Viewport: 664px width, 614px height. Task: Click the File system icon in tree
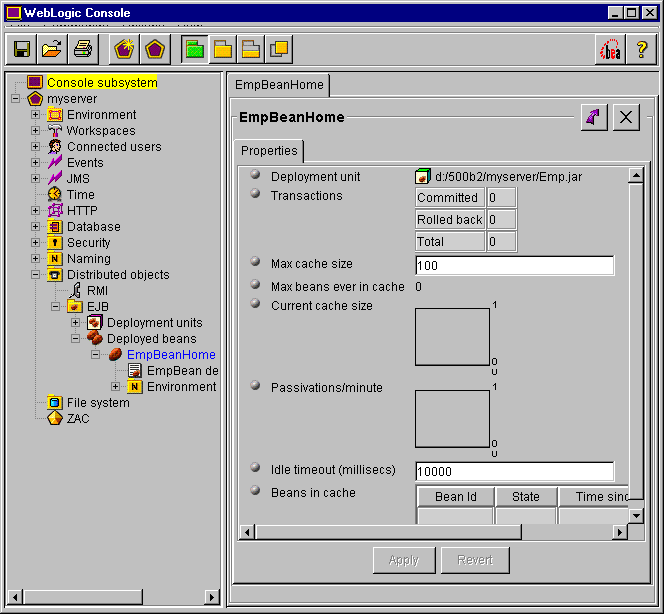click(55, 402)
